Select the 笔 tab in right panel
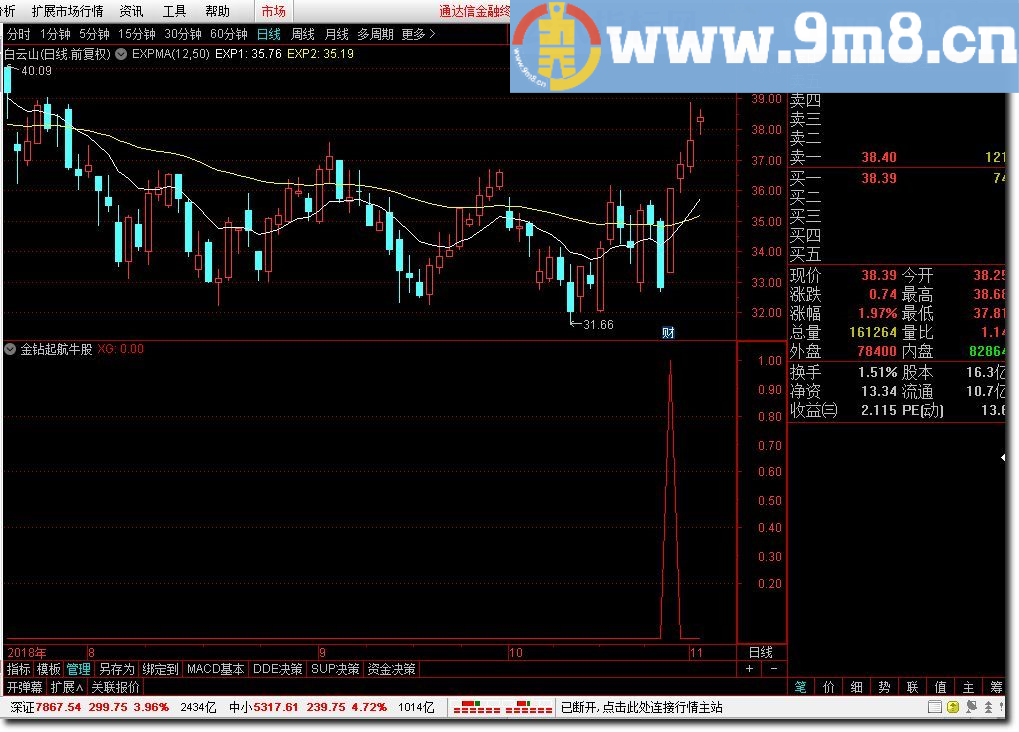Image resolution: width=1019 pixels, height=732 pixels. (801, 686)
